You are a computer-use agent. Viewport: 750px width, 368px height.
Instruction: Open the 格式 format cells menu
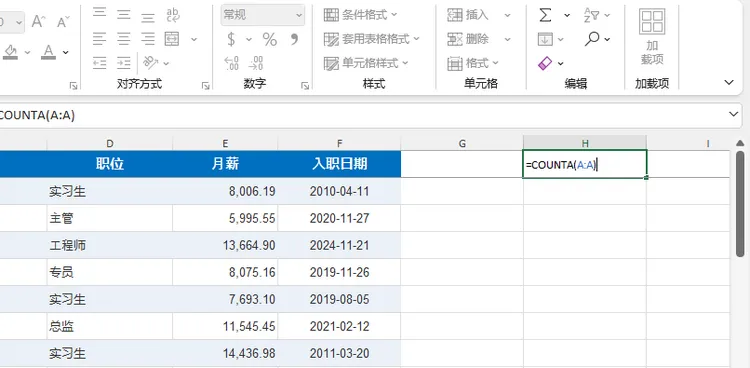pos(473,63)
